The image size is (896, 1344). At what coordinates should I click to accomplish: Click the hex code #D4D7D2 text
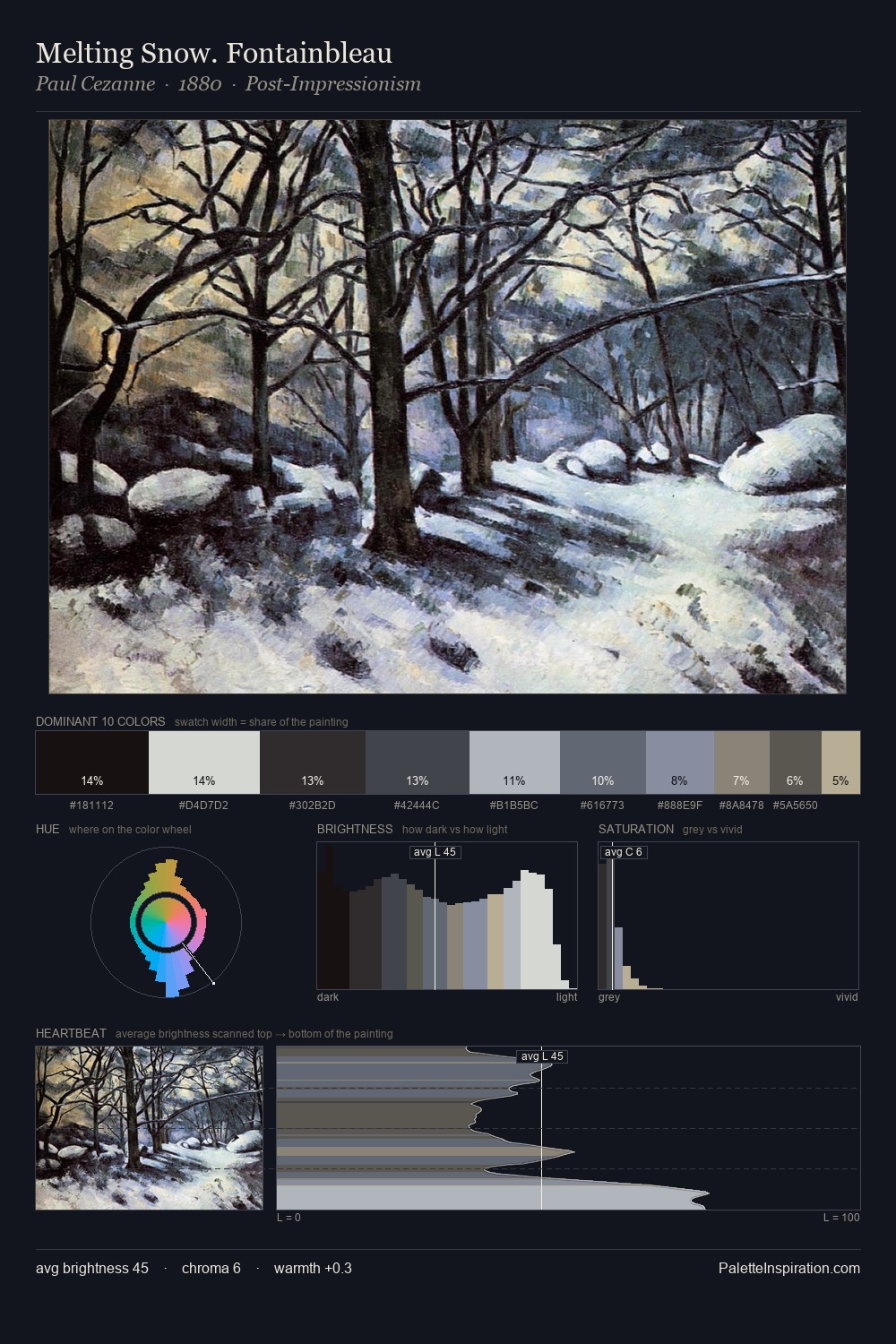pyautogui.click(x=203, y=806)
